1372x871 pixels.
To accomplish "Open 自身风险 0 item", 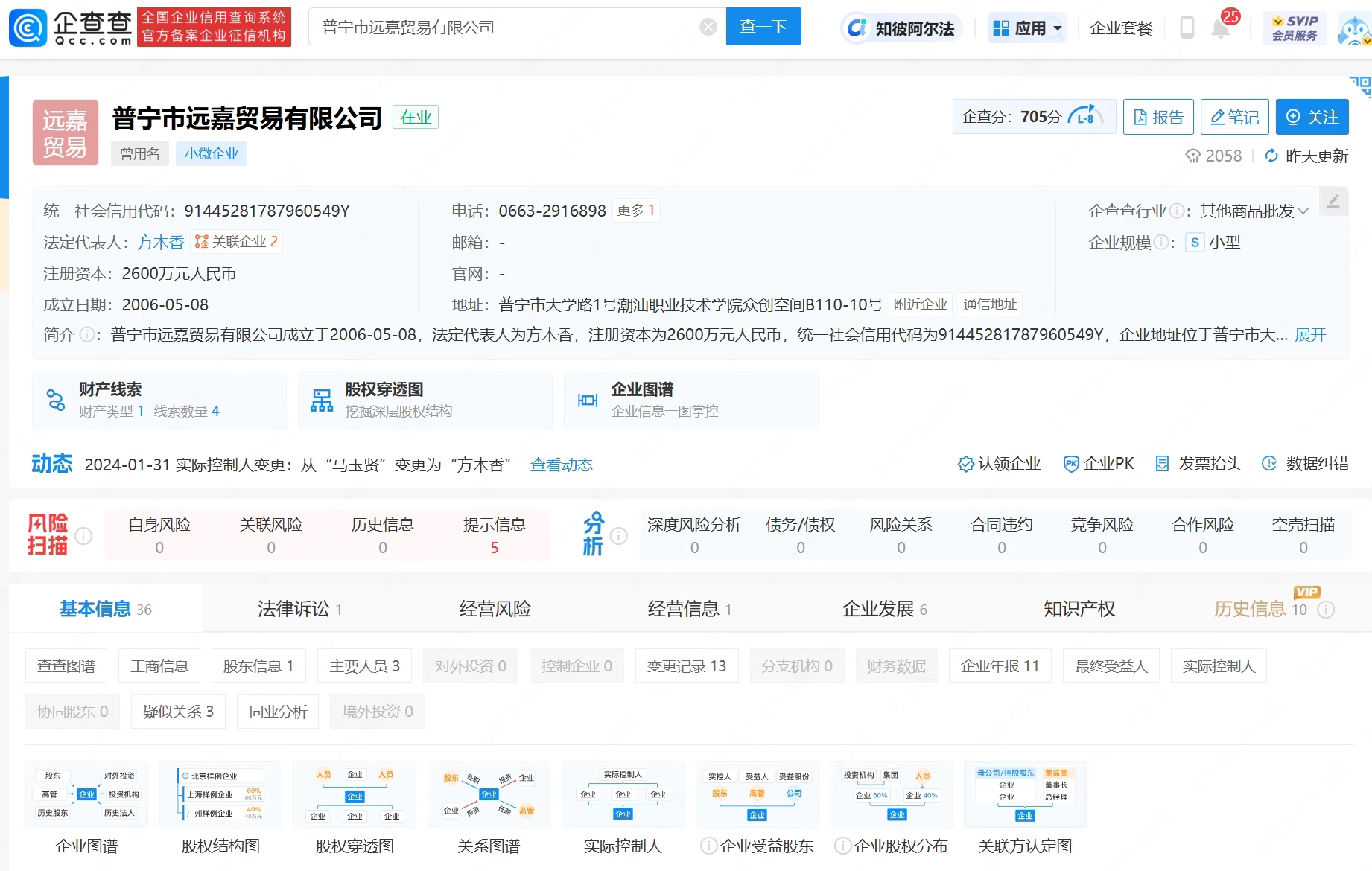I will point(159,535).
